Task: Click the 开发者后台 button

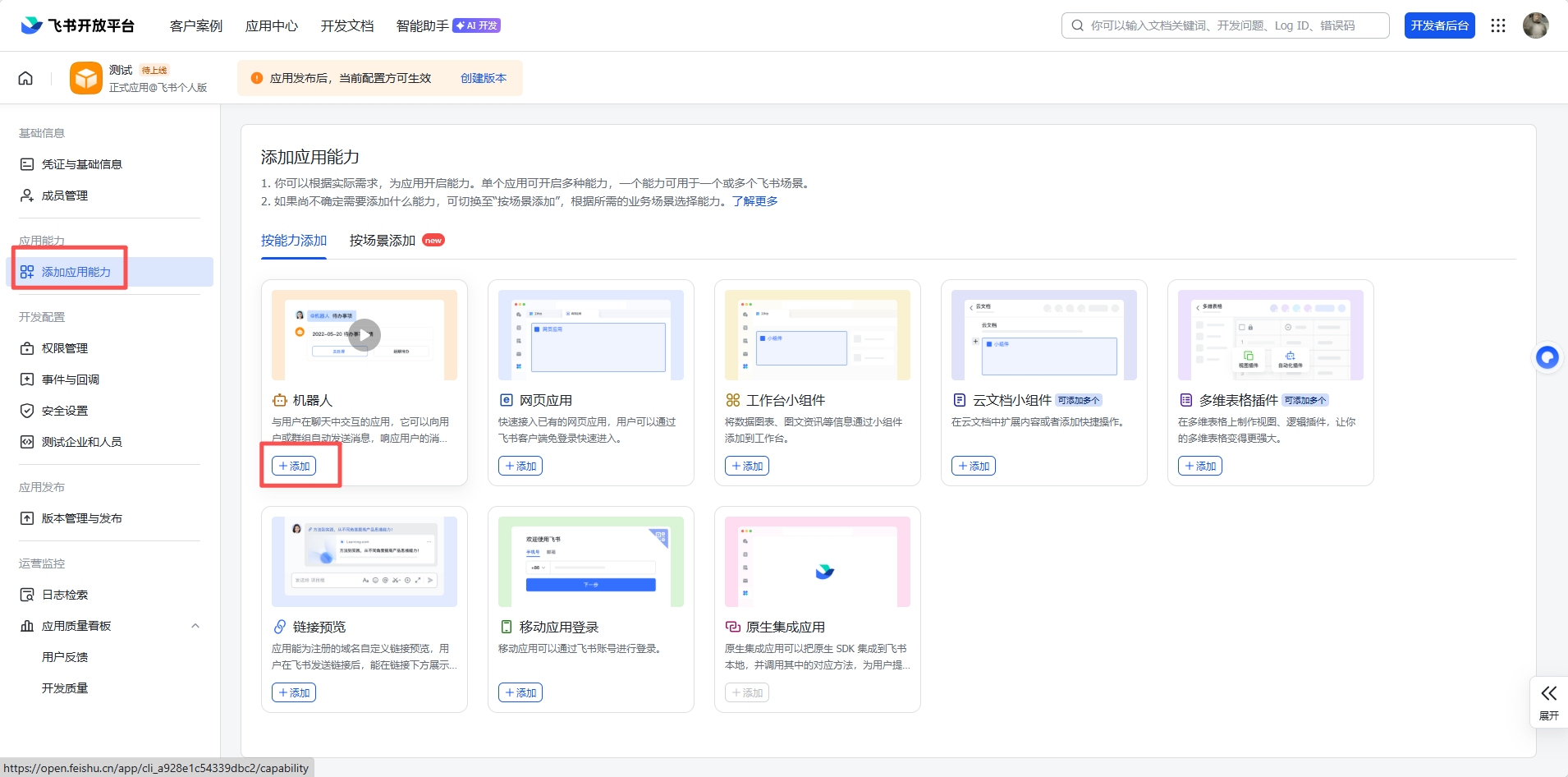Action: click(x=1440, y=25)
